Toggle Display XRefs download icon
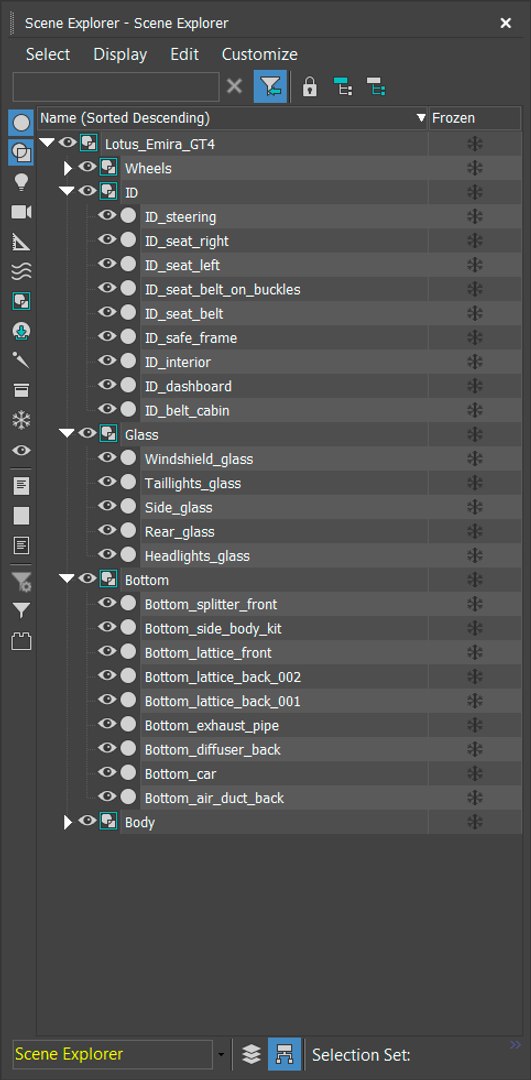Screen dimensions: 531x1080 (x=21, y=331)
